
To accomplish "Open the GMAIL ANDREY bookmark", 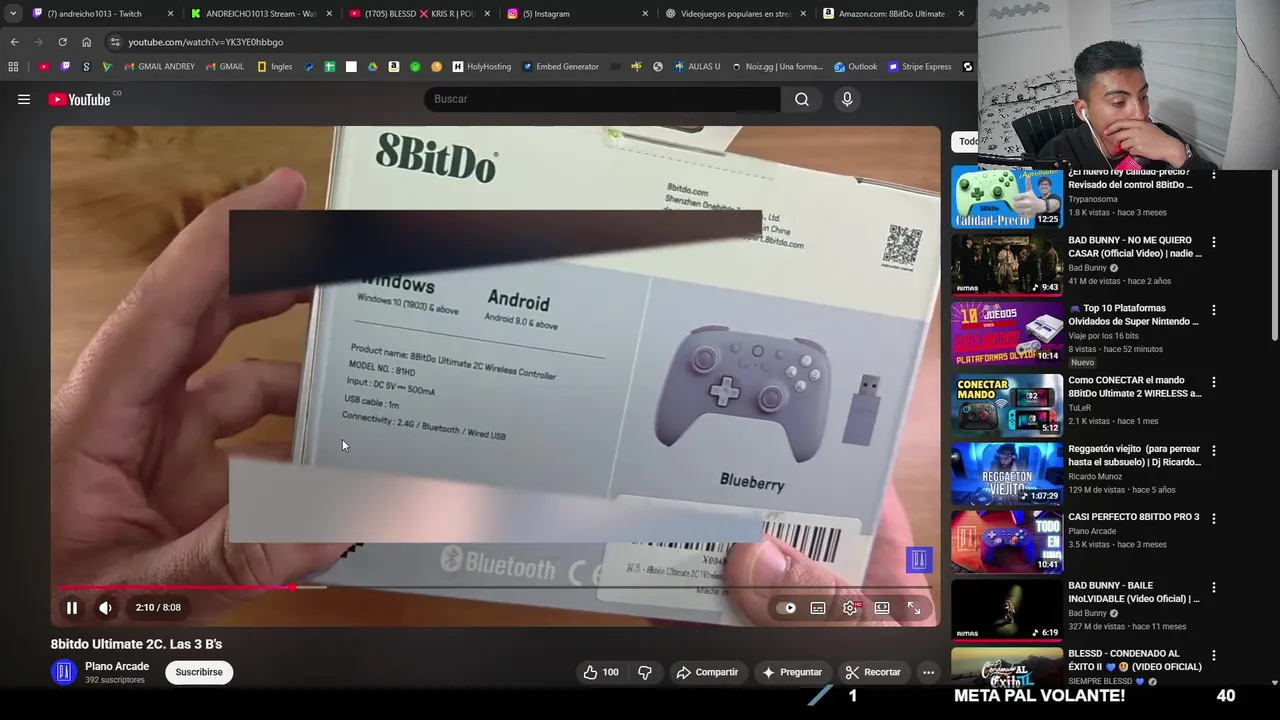I will click(159, 67).
